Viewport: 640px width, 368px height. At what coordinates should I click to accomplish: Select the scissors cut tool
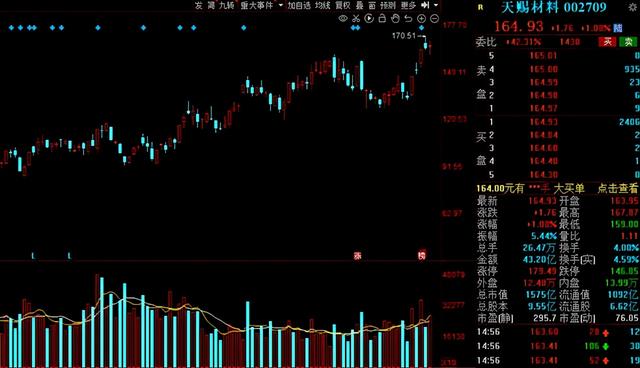coord(356,18)
